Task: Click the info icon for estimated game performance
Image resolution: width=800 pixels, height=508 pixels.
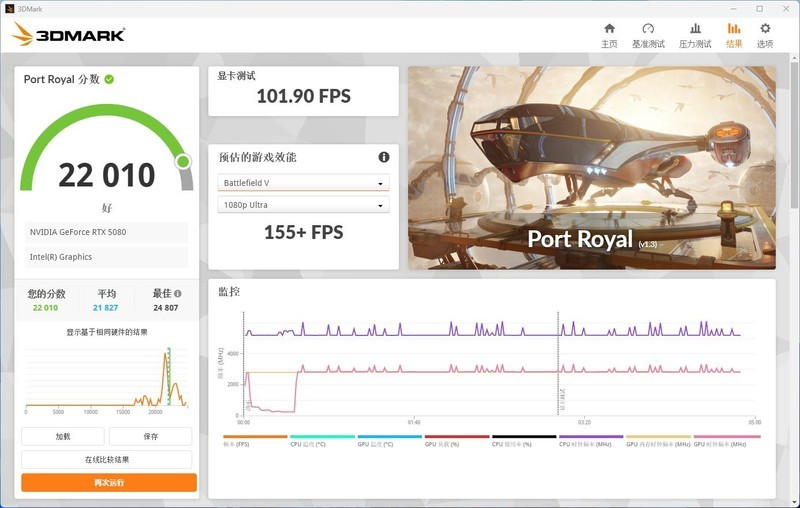Action: coord(384,157)
